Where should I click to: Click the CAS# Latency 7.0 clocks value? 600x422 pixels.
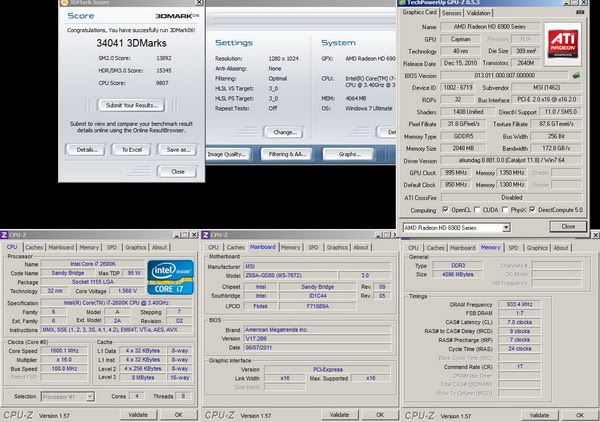click(520, 322)
